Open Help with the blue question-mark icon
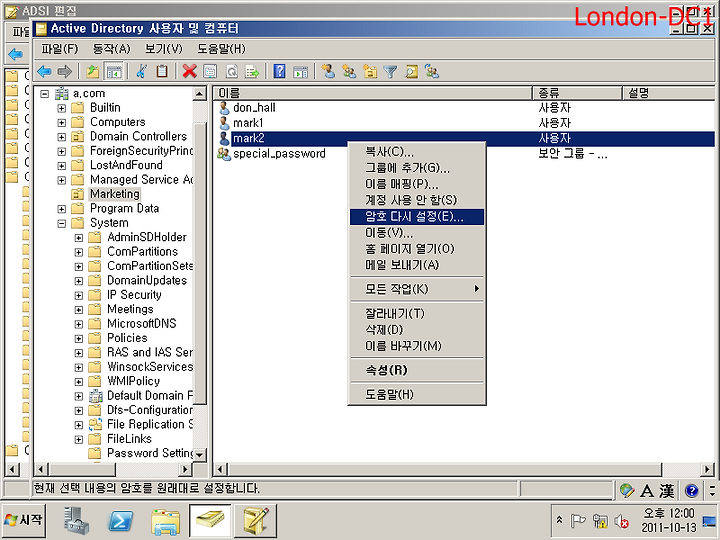 [x=279, y=71]
